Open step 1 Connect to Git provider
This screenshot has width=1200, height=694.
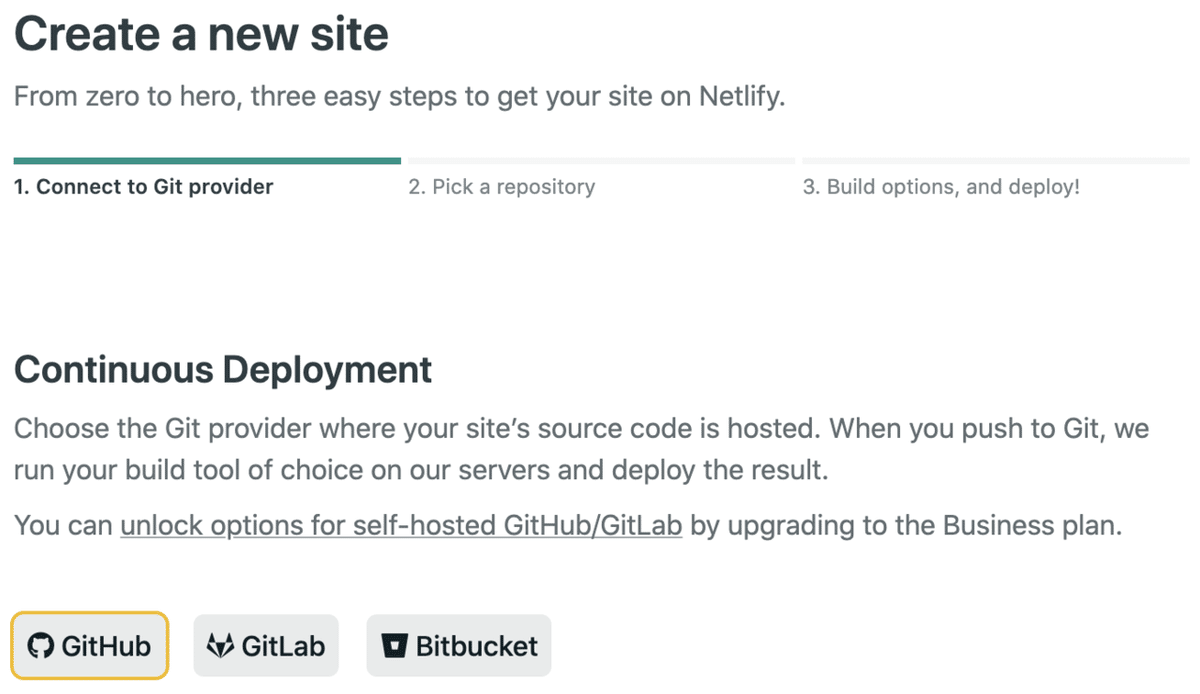tap(143, 187)
